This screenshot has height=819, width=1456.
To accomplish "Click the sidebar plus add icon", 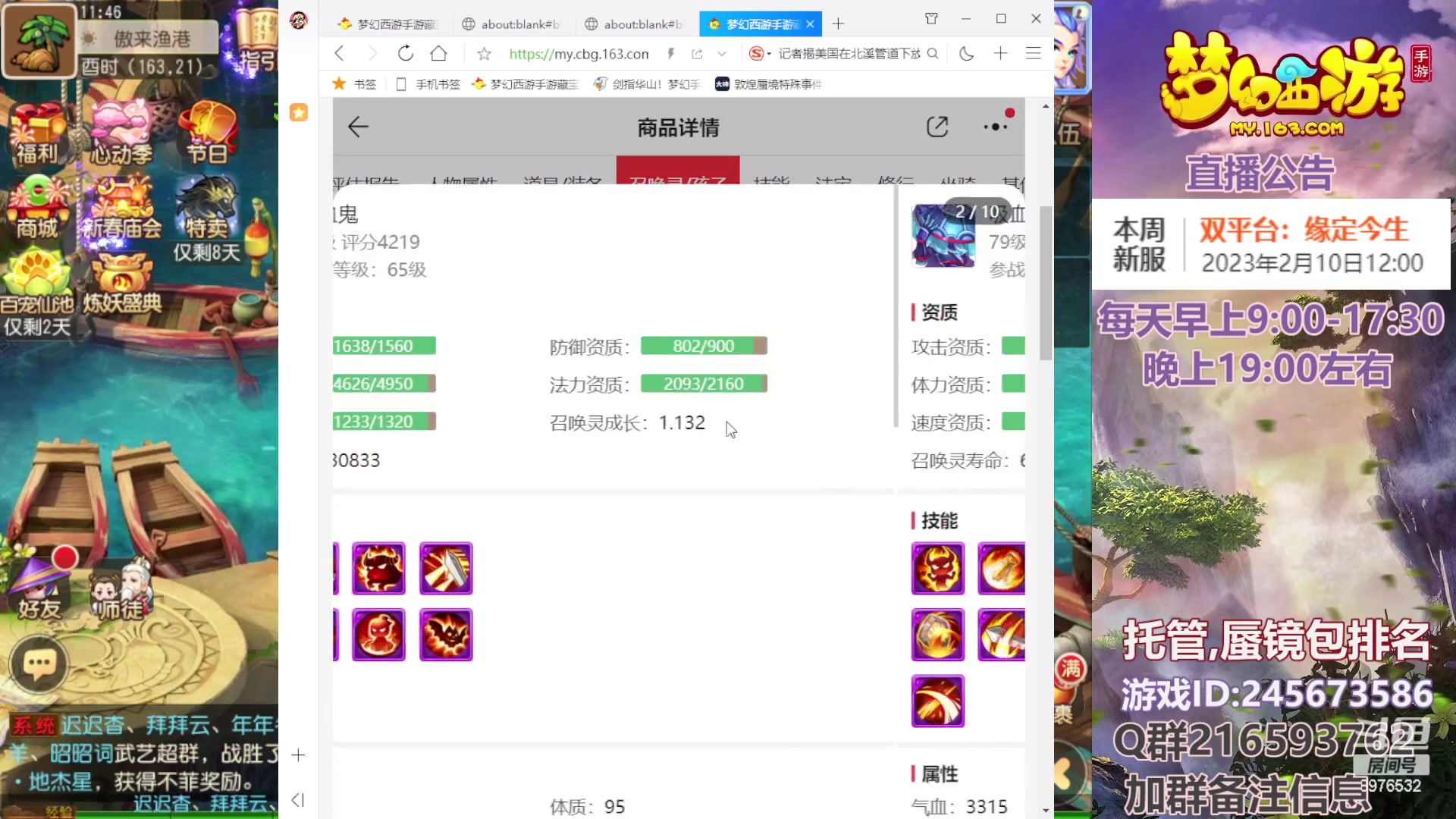I will (x=298, y=755).
